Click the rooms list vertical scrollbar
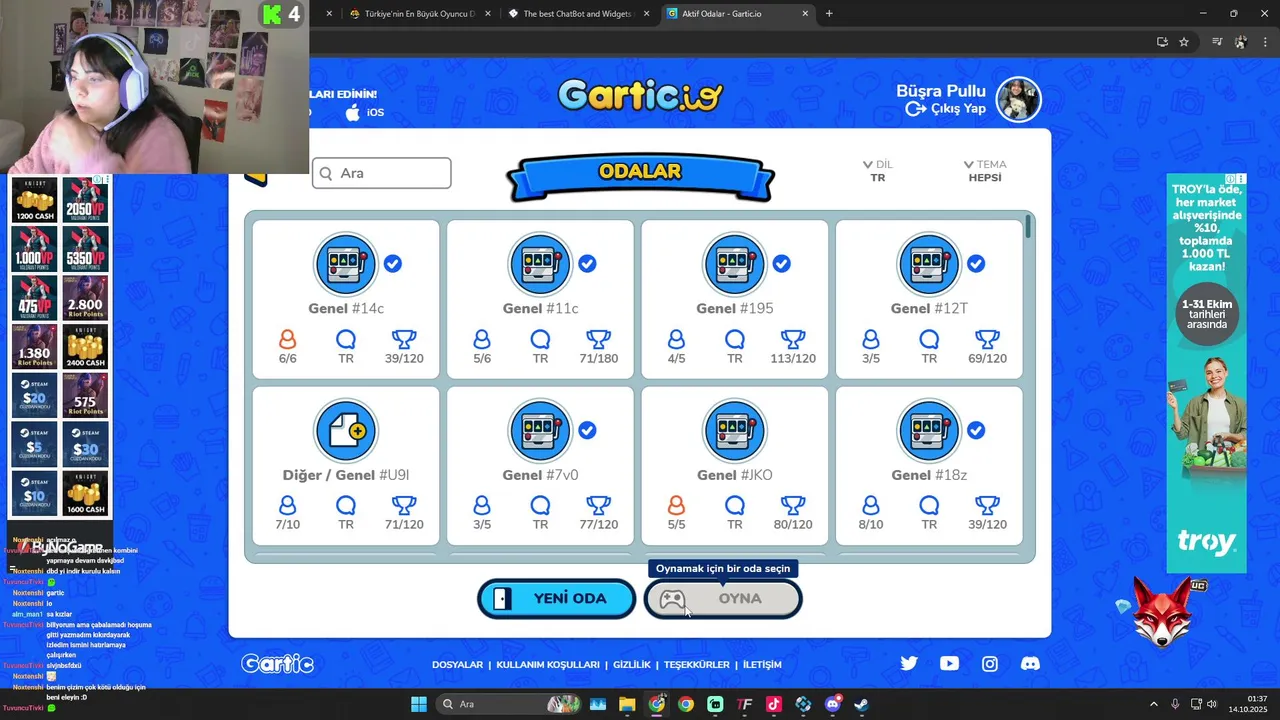 coord(1027,227)
